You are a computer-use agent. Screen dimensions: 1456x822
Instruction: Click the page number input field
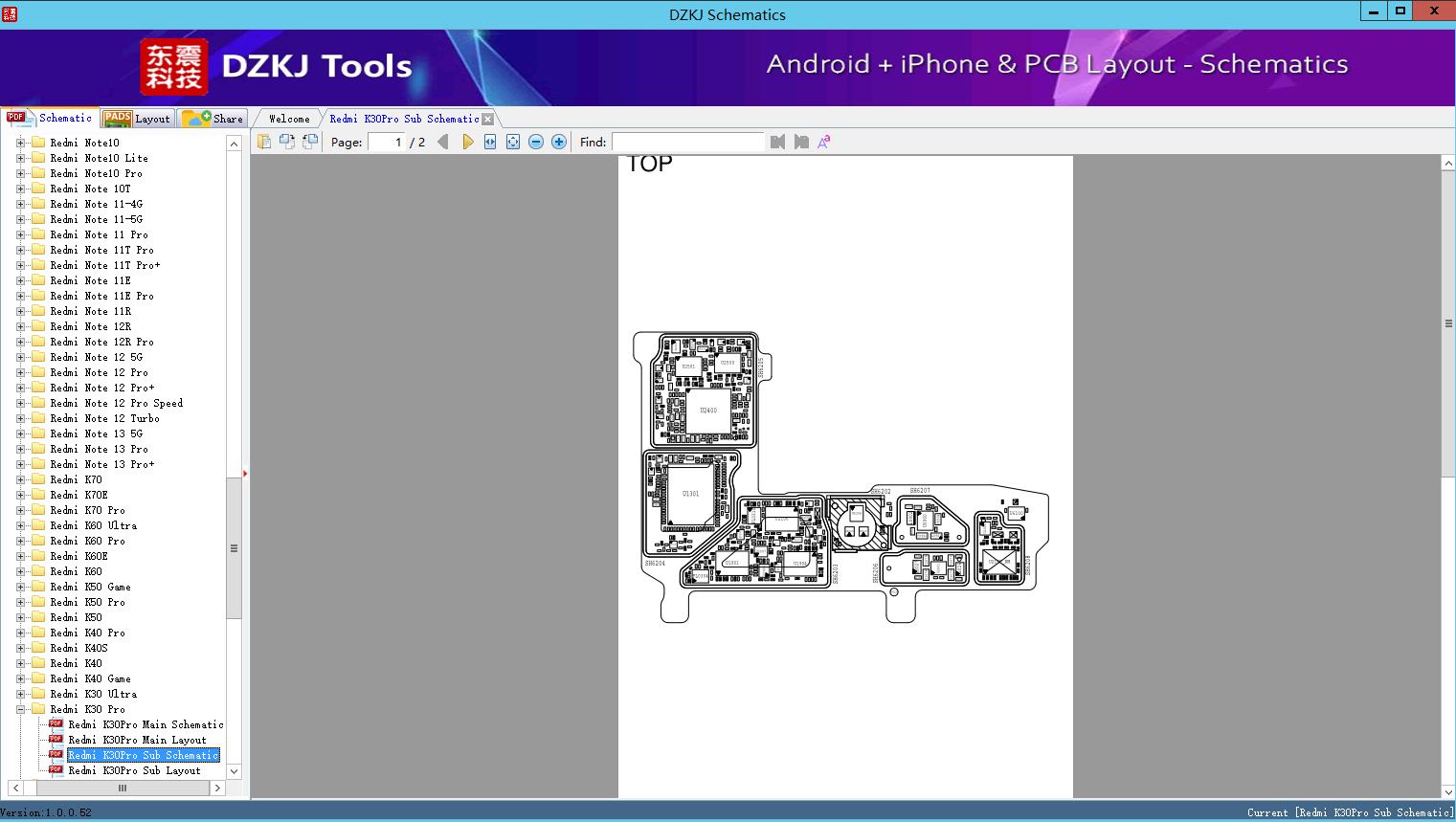coord(385,142)
